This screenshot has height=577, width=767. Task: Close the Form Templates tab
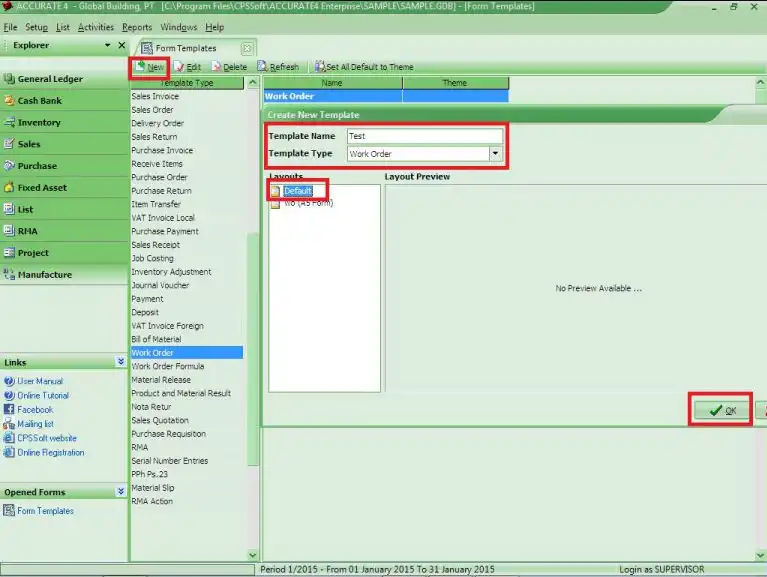click(x=247, y=48)
